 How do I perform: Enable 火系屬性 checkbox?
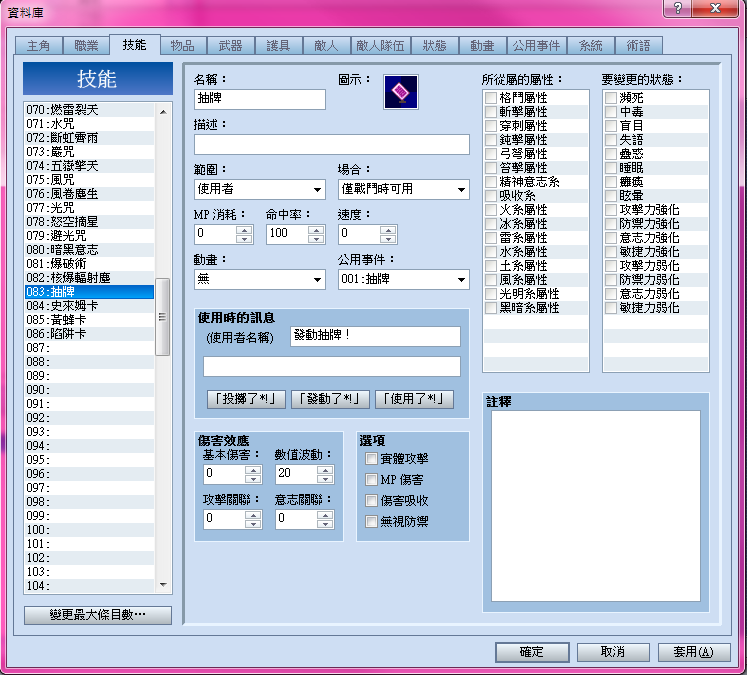click(491, 210)
